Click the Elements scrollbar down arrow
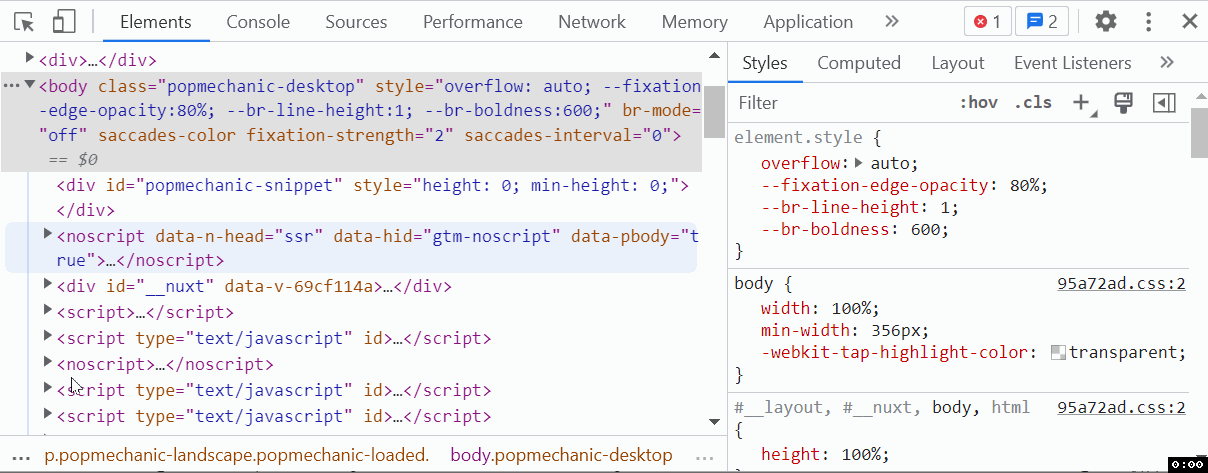The width and height of the screenshot is (1208, 473). (714, 421)
